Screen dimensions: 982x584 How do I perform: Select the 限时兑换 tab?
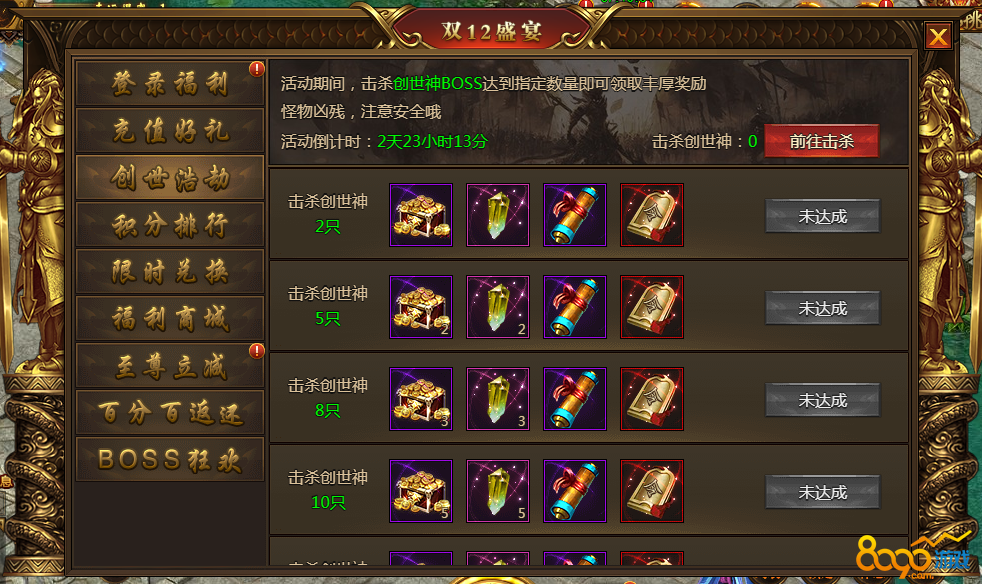(170, 271)
